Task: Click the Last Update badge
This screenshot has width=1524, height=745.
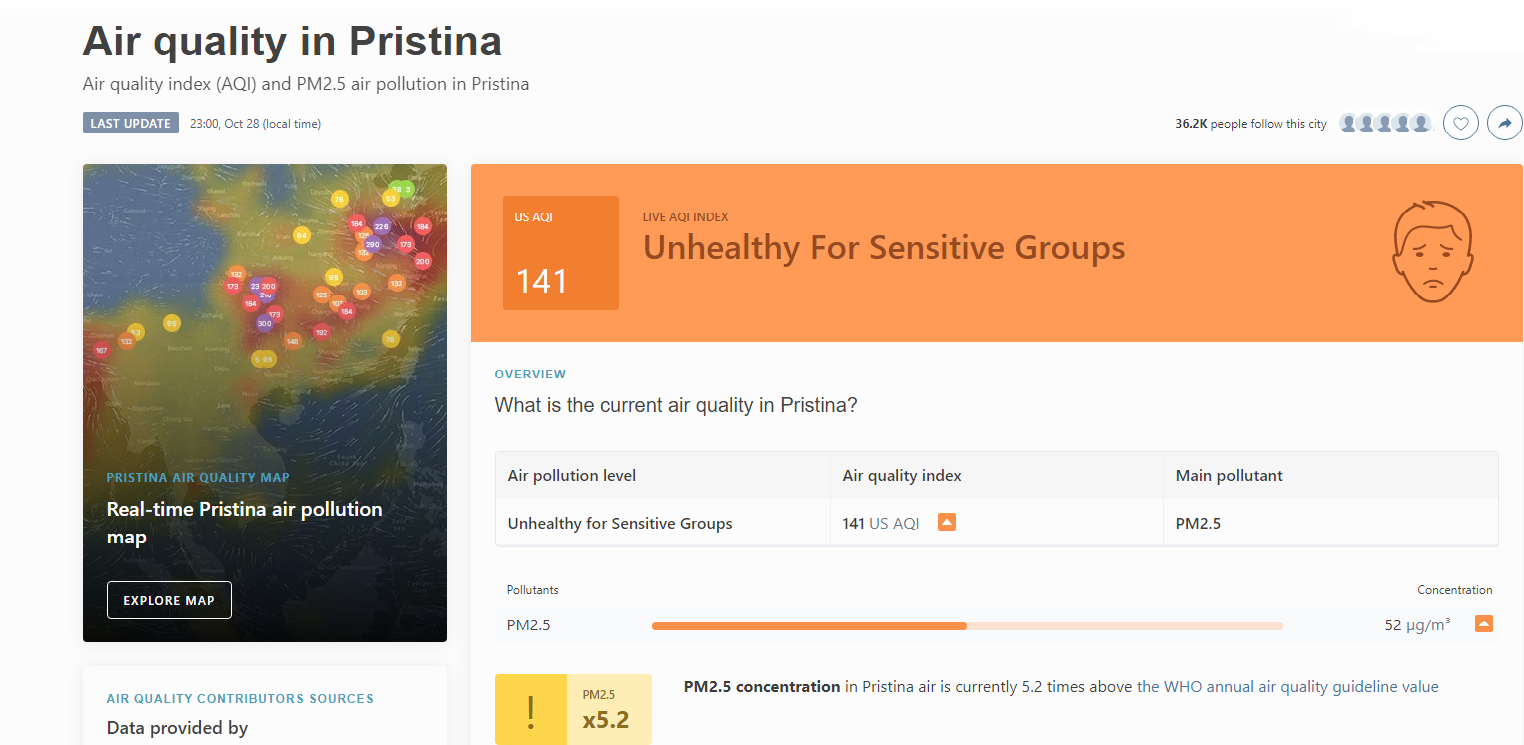Action: click(131, 124)
